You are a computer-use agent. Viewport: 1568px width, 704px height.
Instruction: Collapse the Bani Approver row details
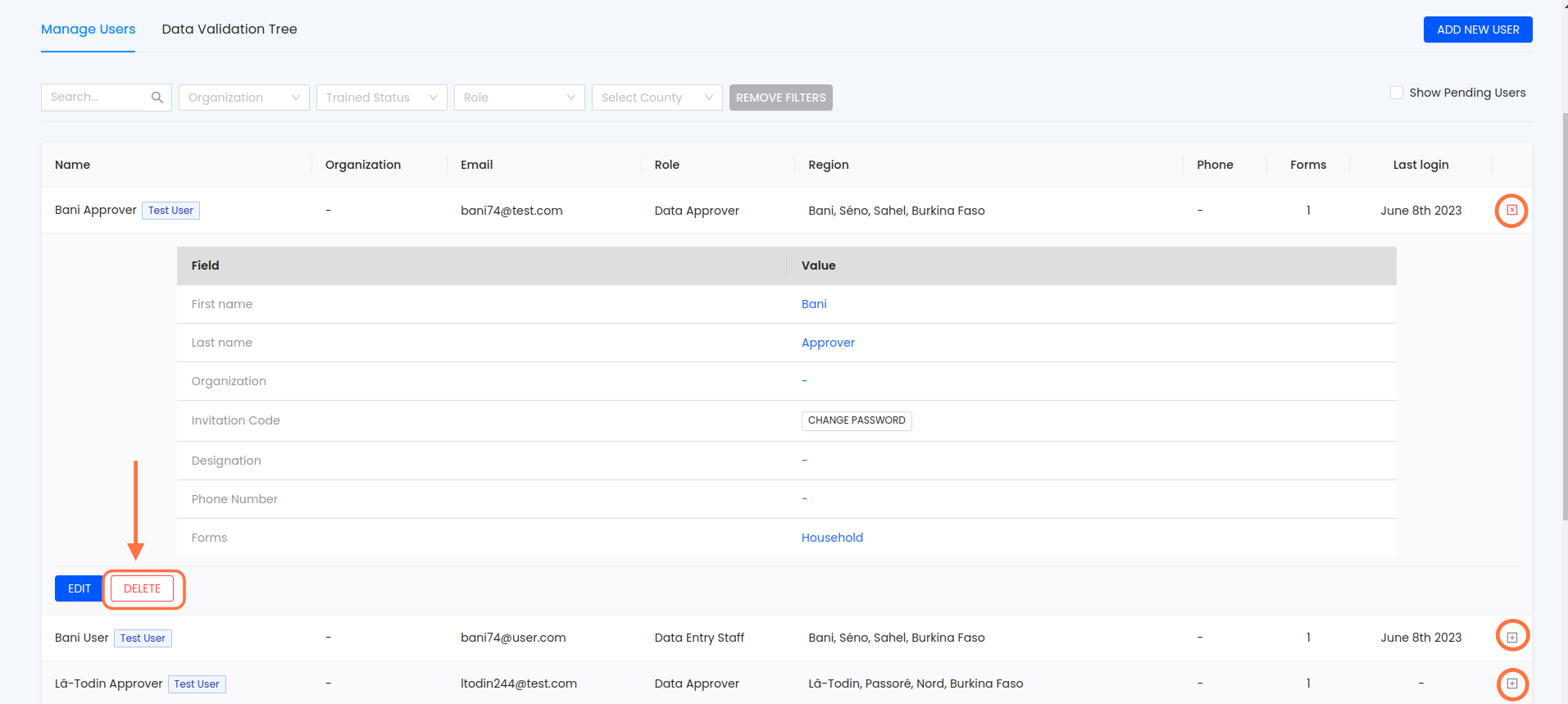(x=1512, y=211)
